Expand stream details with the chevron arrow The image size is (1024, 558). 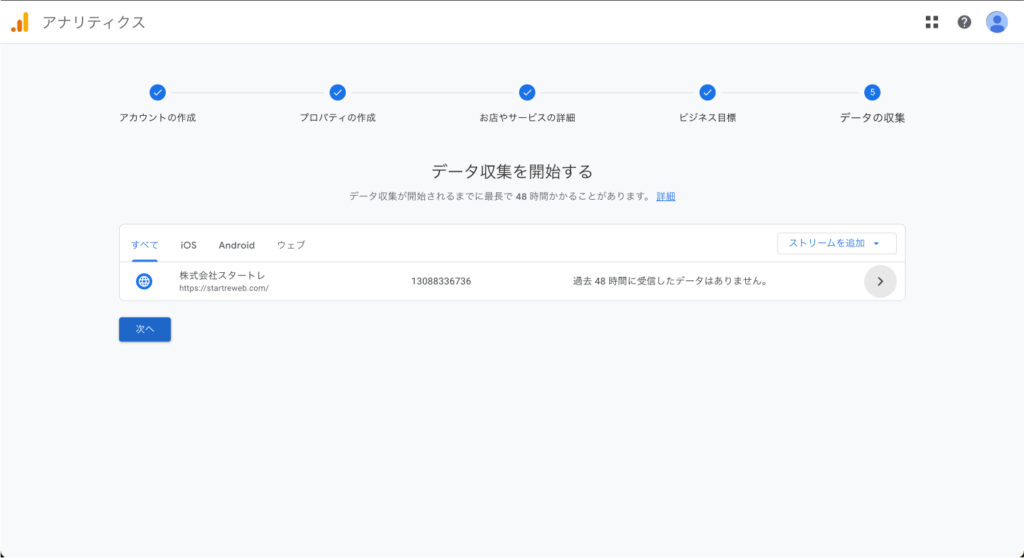pyautogui.click(x=880, y=282)
